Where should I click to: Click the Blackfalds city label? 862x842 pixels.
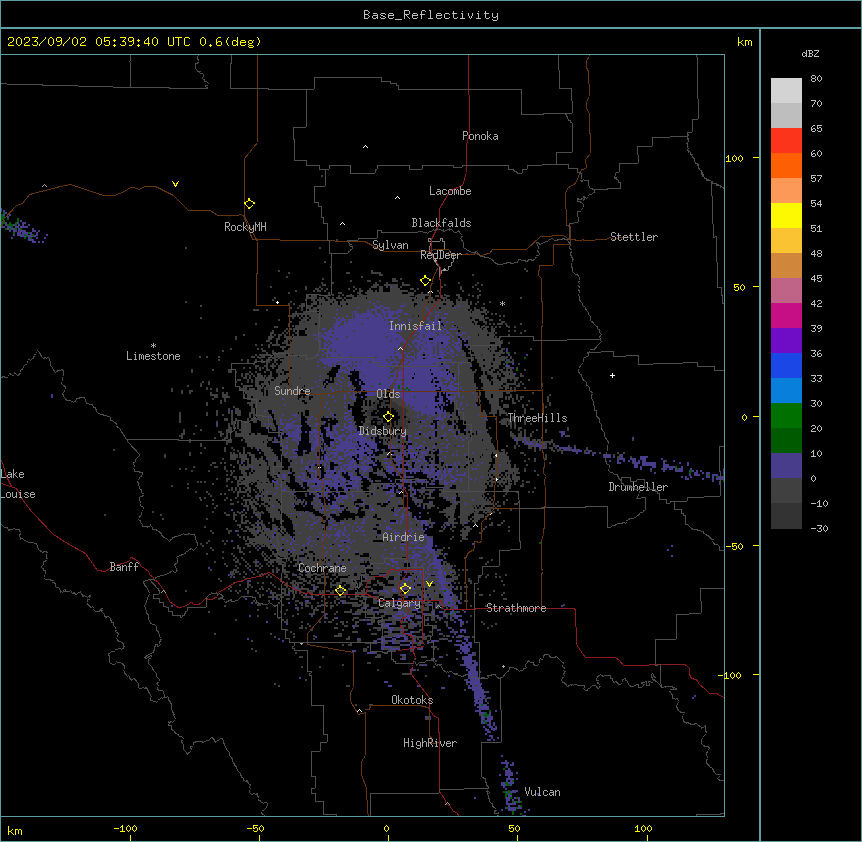441,223
